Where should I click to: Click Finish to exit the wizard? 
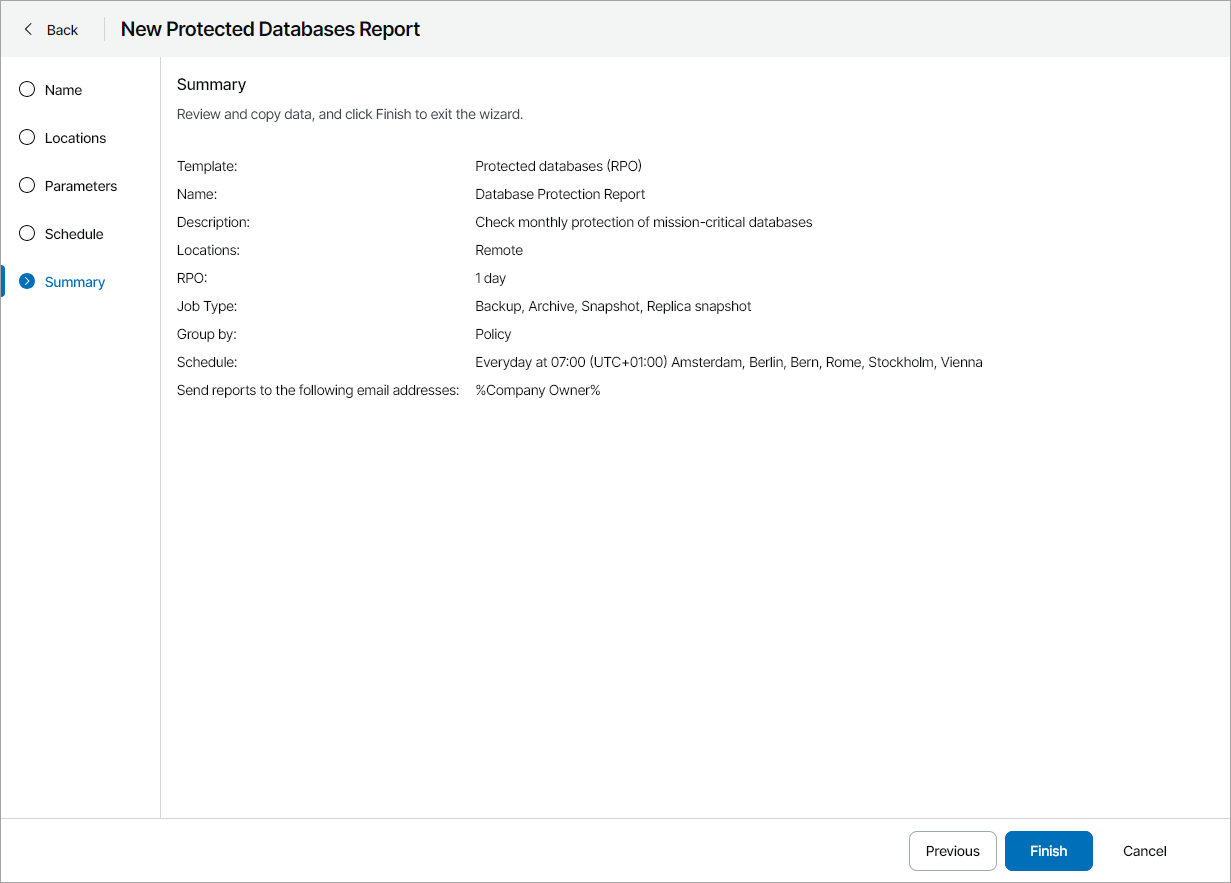pyautogui.click(x=1048, y=851)
